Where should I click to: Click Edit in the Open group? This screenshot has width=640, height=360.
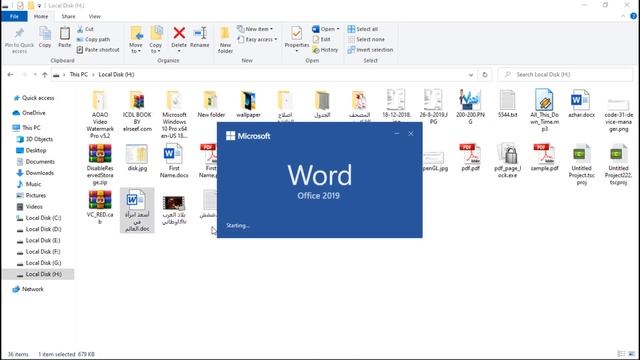click(x=322, y=39)
